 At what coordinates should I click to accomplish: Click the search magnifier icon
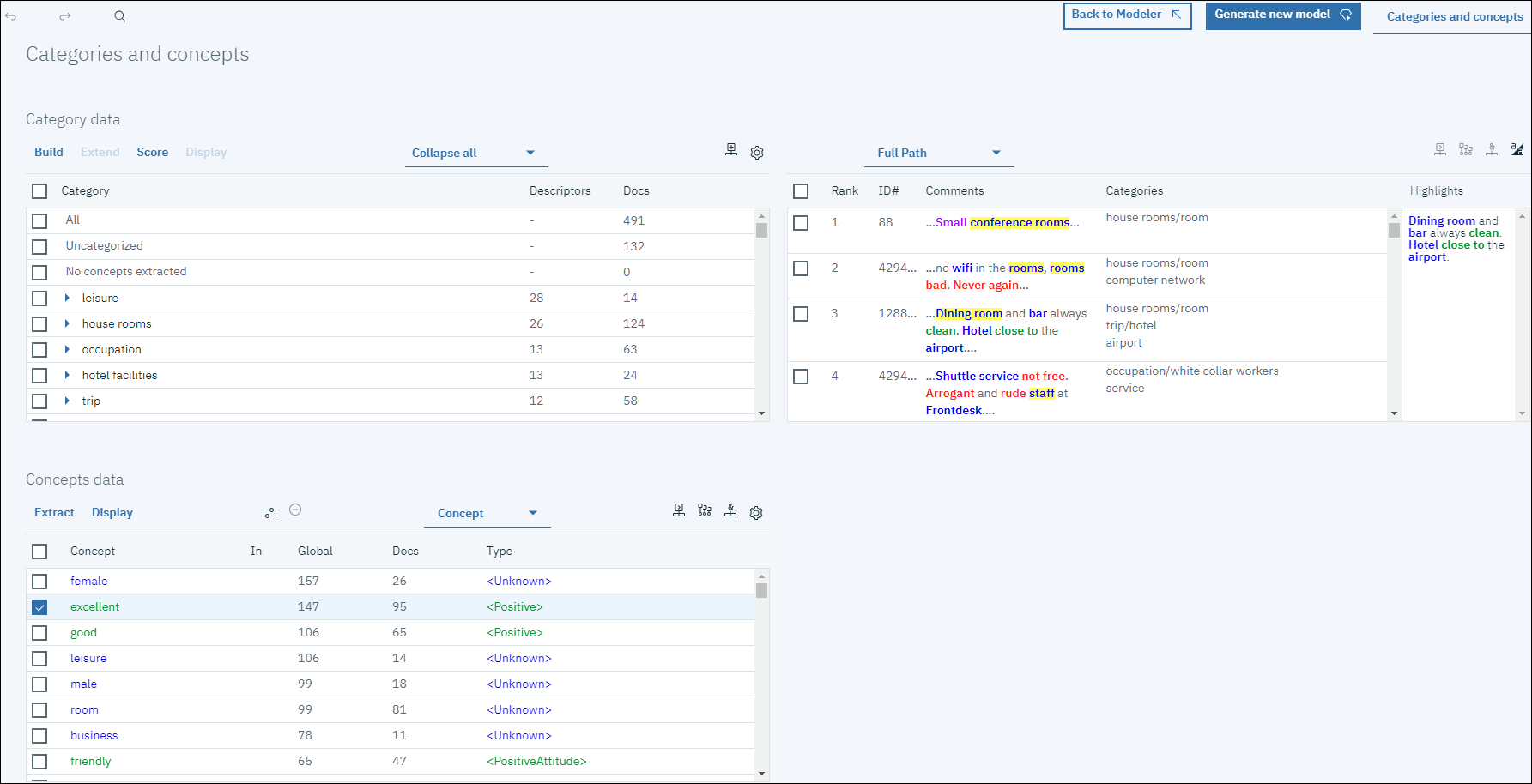click(x=120, y=16)
